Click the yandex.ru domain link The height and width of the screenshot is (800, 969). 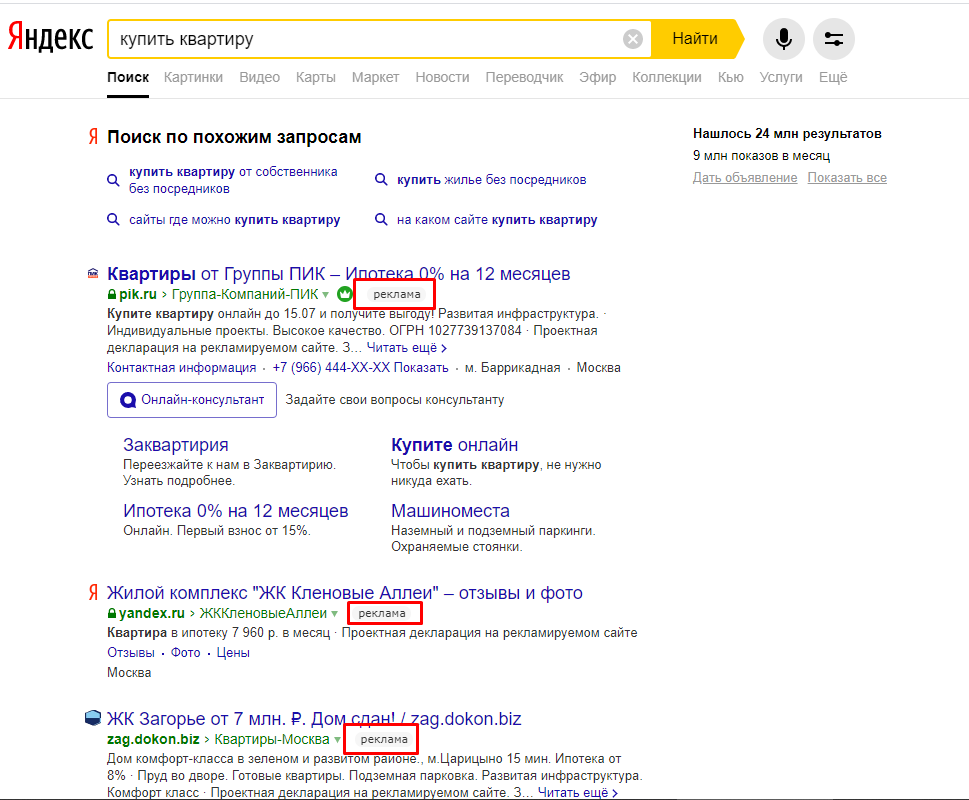point(151,613)
